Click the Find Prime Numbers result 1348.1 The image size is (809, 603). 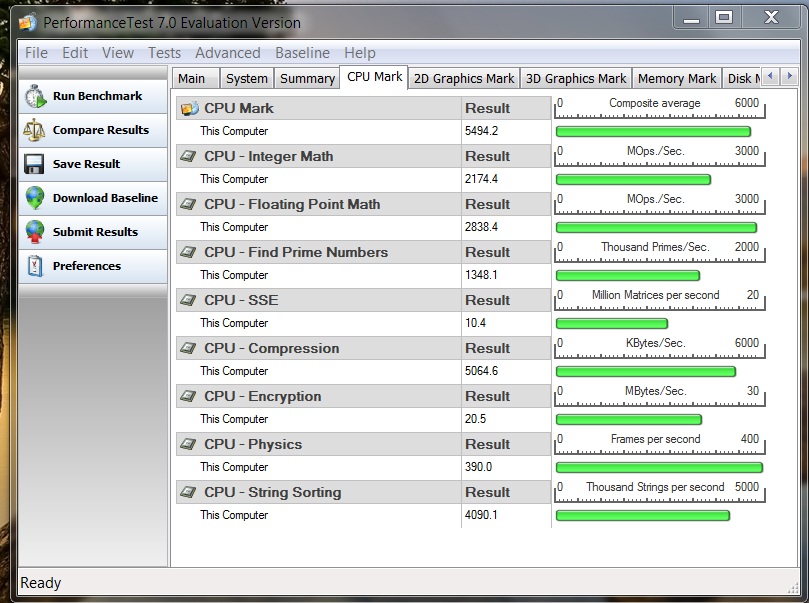[481, 275]
